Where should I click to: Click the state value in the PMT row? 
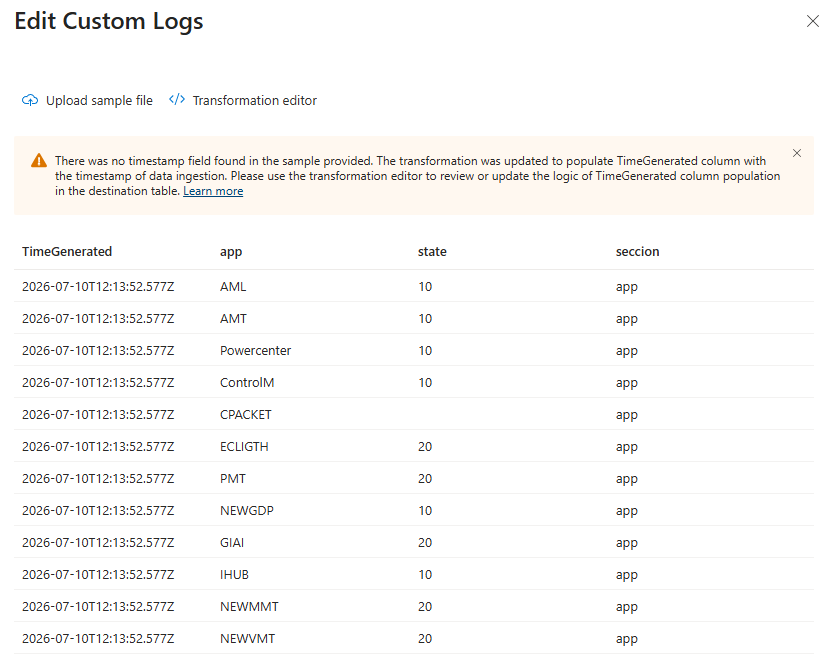click(x=425, y=479)
